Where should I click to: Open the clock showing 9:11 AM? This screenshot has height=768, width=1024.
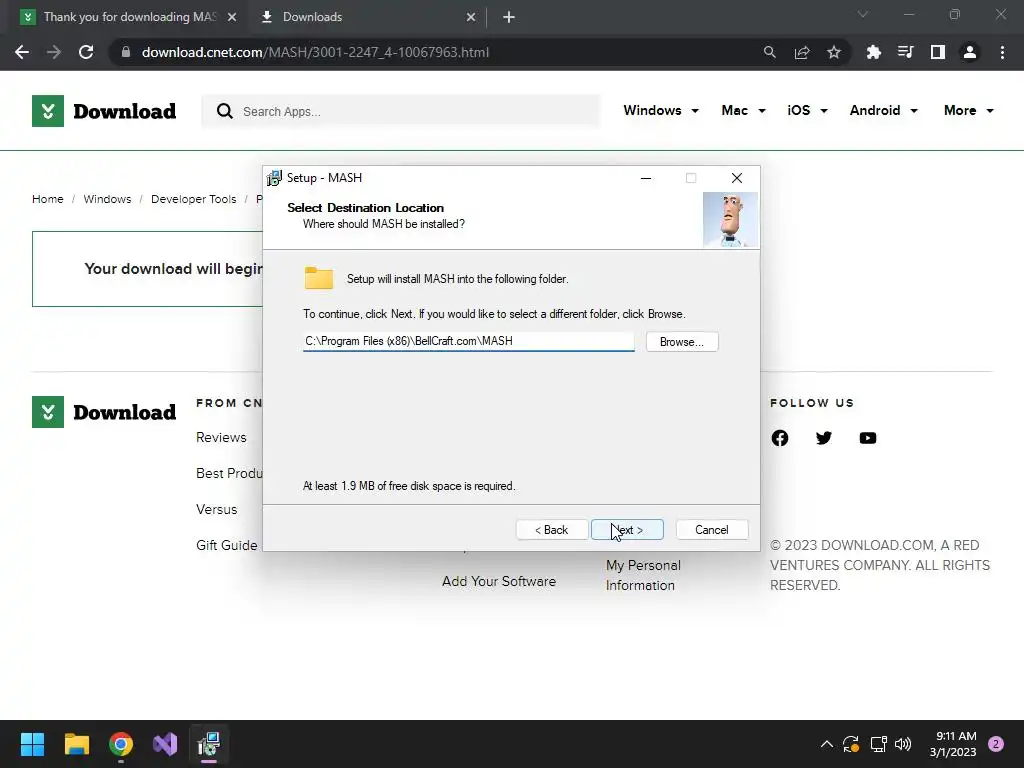pyautogui.click(x=953, y=744)
